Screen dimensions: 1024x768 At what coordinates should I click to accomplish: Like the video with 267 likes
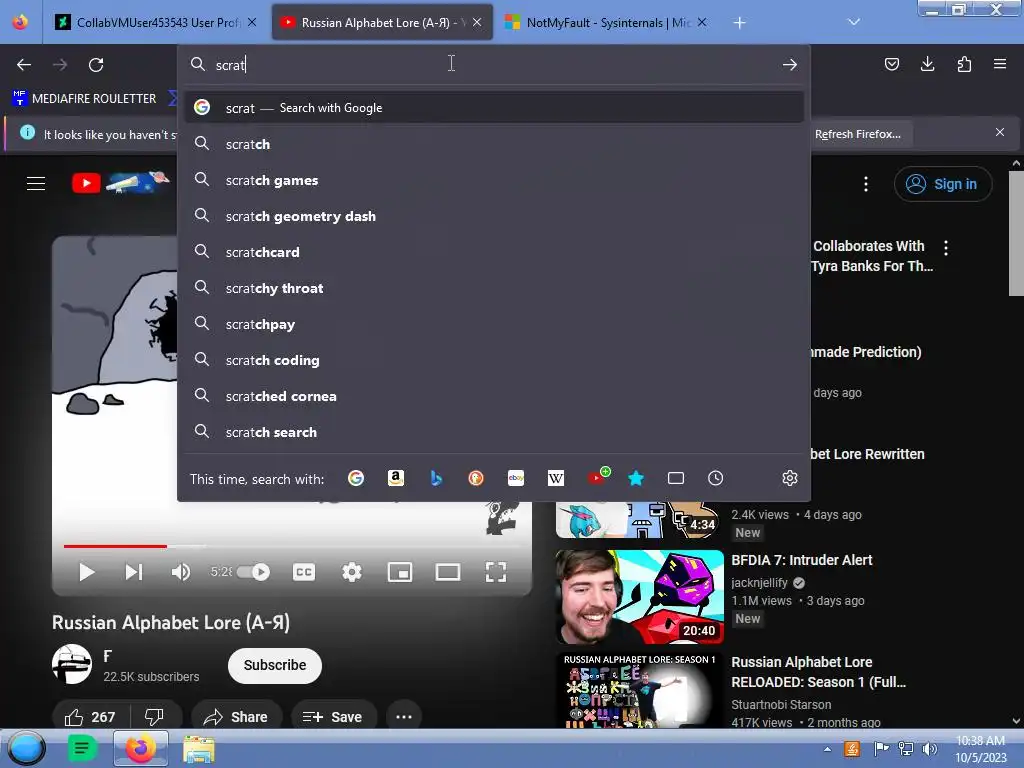point(91,716)
